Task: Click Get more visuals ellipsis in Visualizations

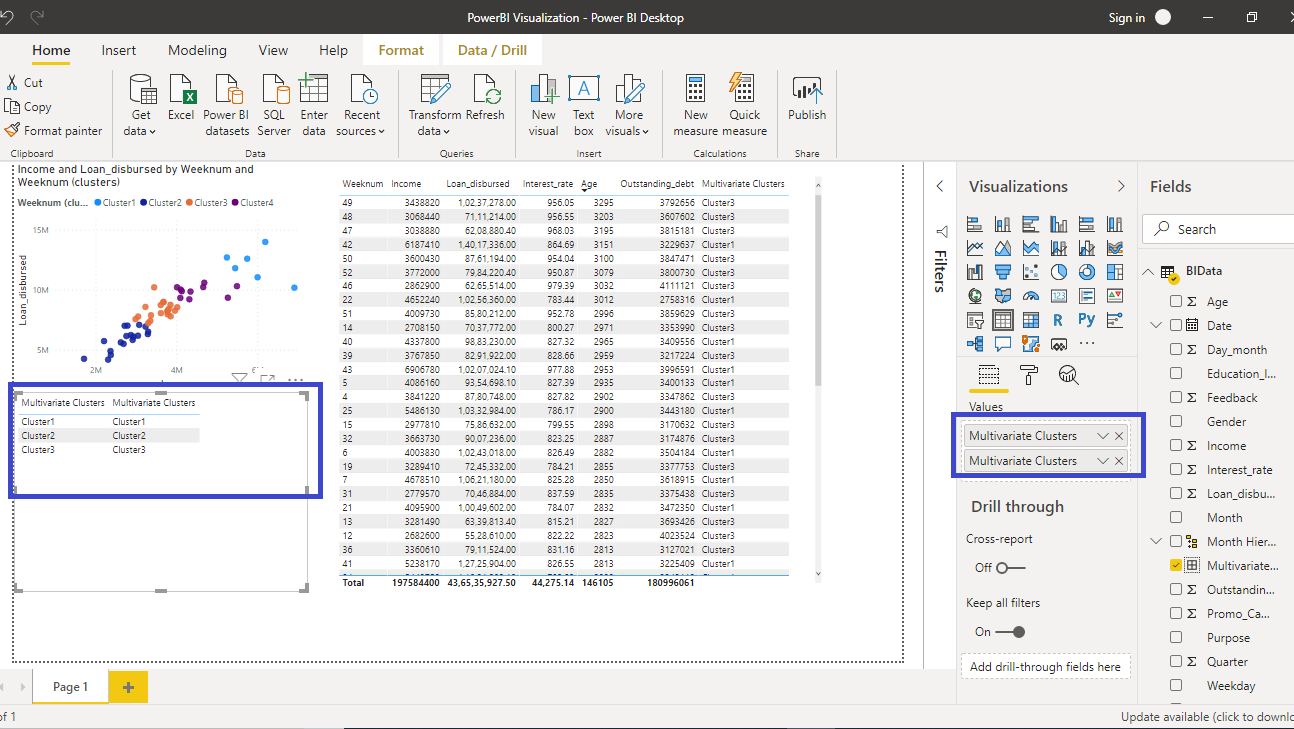Action: pyautogui.click(x=1087, y=343)
